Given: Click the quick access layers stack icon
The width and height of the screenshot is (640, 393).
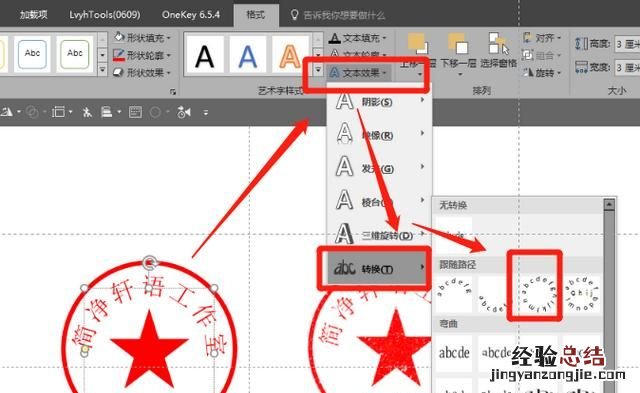Looking at the screenshot, I should pos(107,111).
